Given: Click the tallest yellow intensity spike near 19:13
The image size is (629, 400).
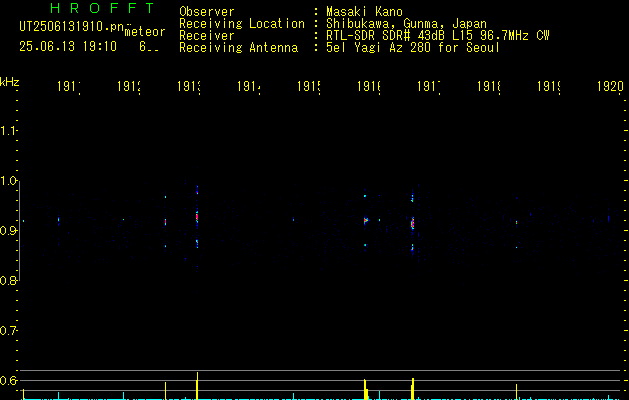Looking at the screenshot, I should [197, 386].
